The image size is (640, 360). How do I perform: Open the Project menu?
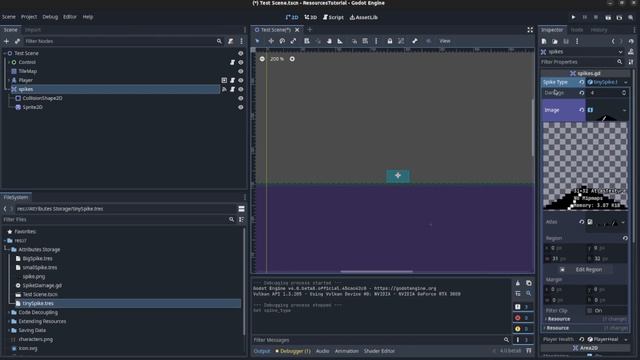click(29, 17)
